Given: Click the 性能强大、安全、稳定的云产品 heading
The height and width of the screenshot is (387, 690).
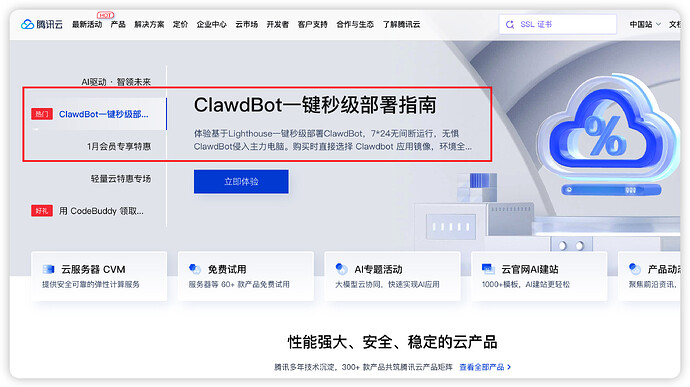Looking at the screenshot, I should [x=393, y=342].
